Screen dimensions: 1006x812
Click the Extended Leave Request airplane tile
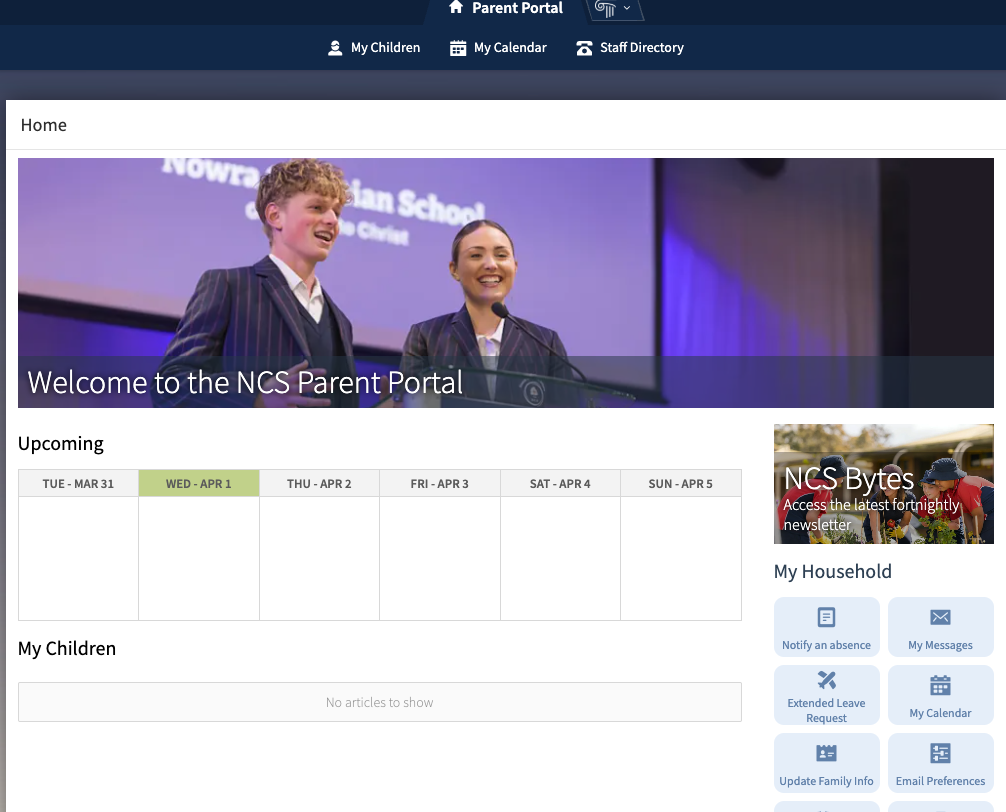point(826,695)
